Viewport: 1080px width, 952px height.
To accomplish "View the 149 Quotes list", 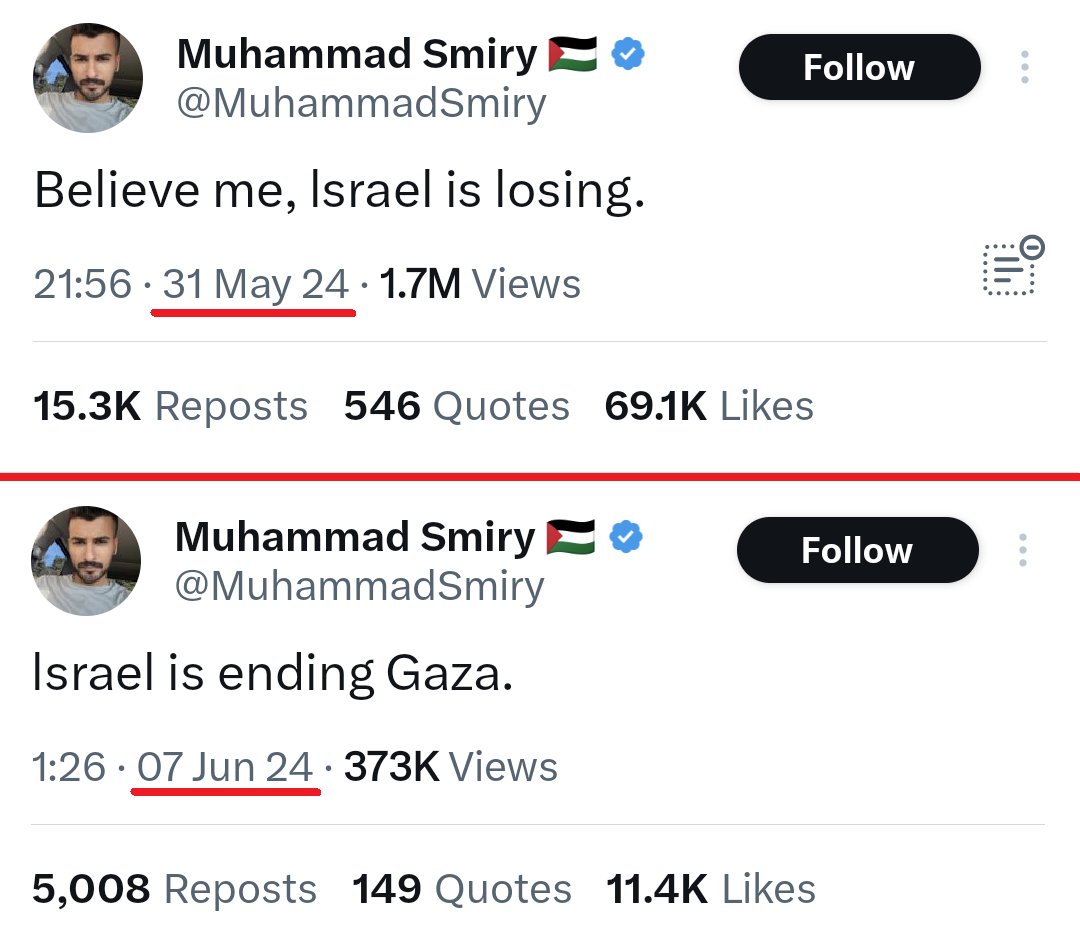I will coord(462,889).
